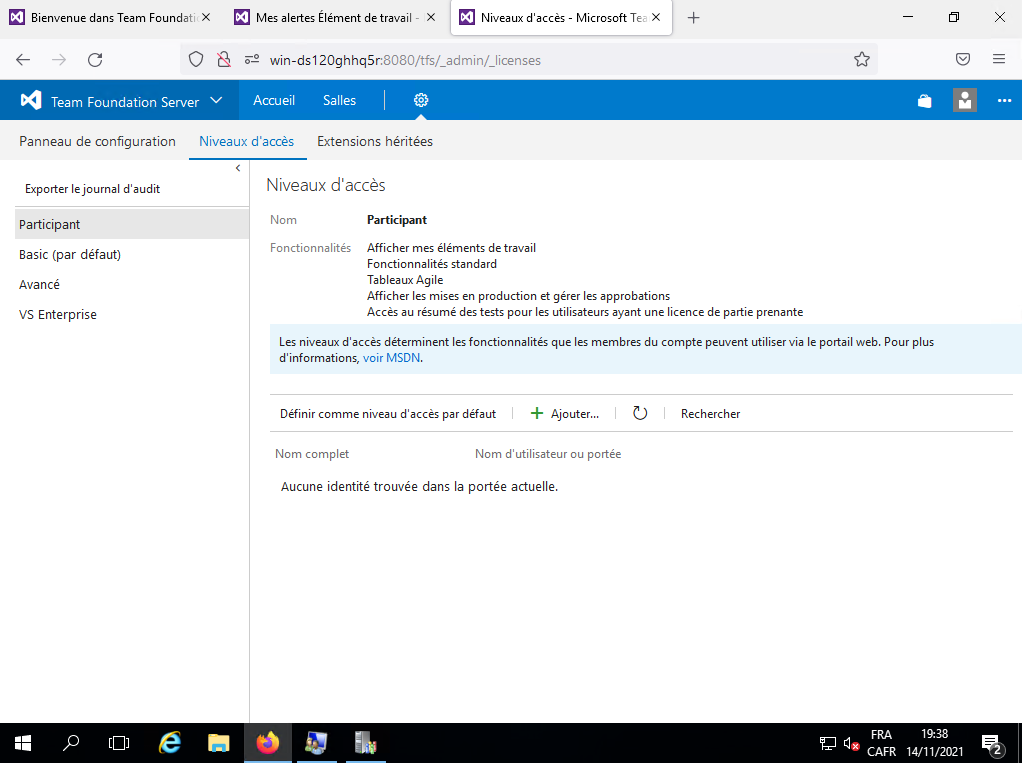Open File Explorer from the taskbar
Screen dimensions: 1022x763
[x=218, y=743]
